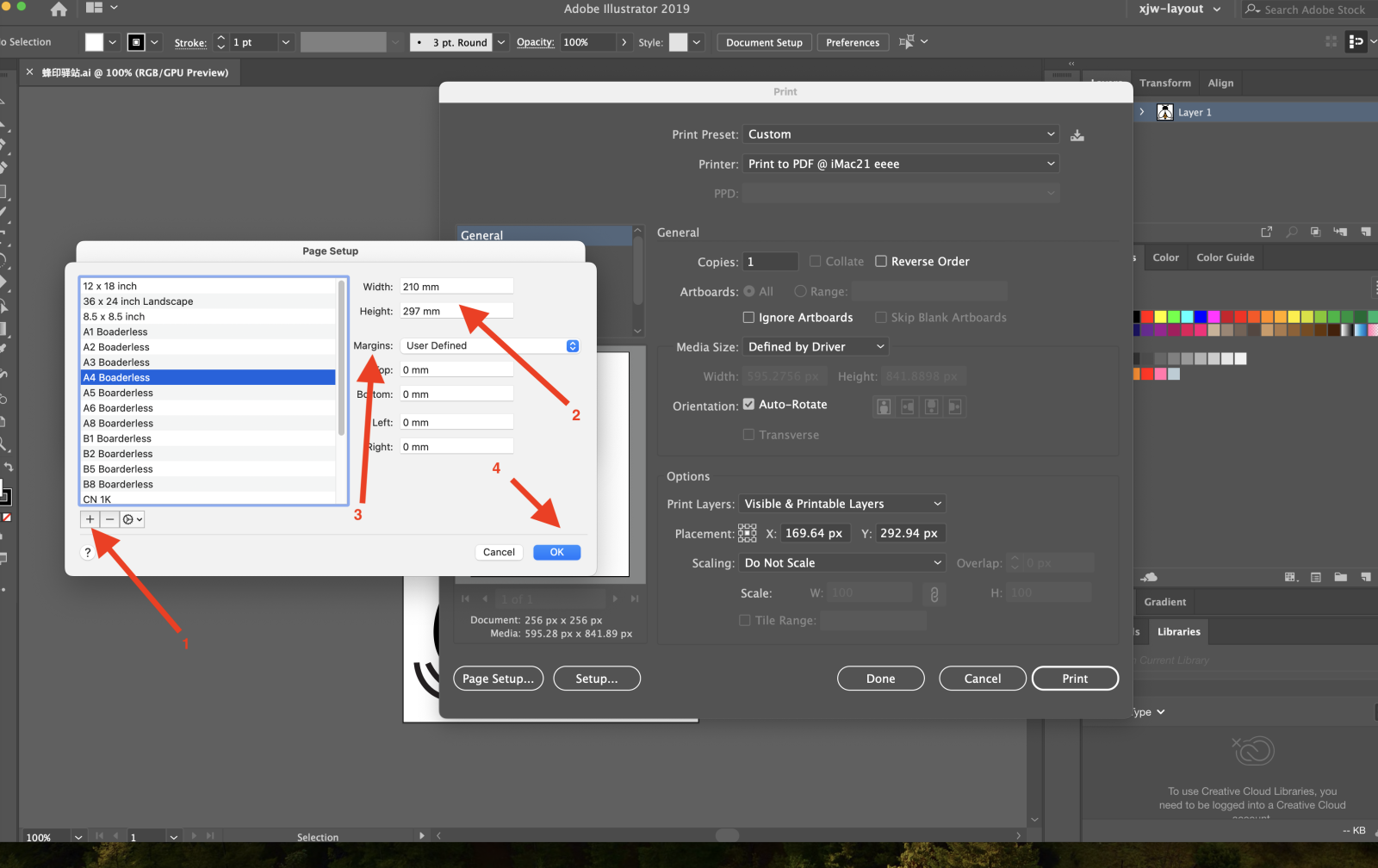Pick the yellow swatch next to red
This screenshot has height=868, width=1378.
coord(1160,317)
